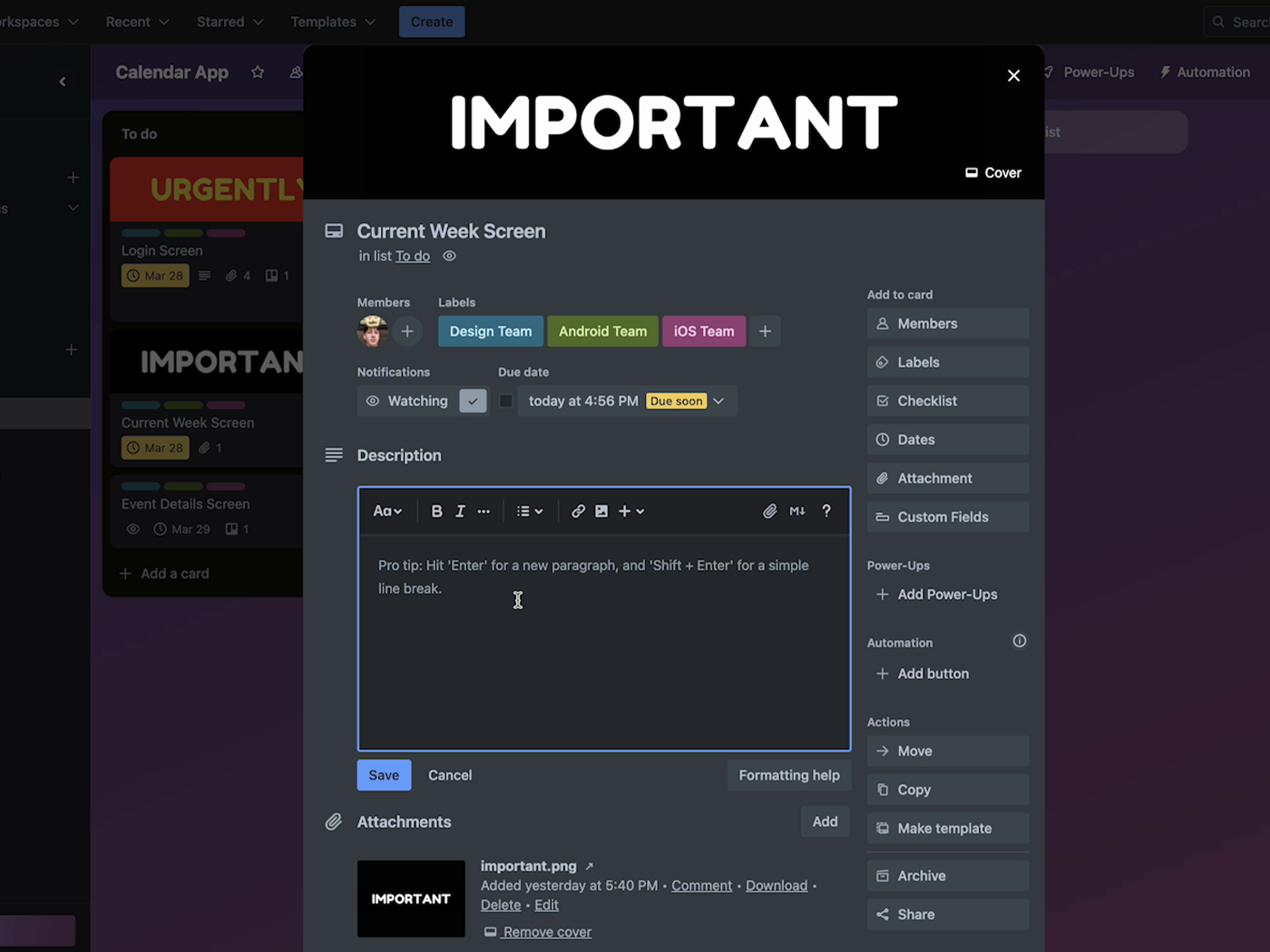Viewport: 1270px width, 952px height.
Task: Select the Design Team label
Action: point(491,331)
